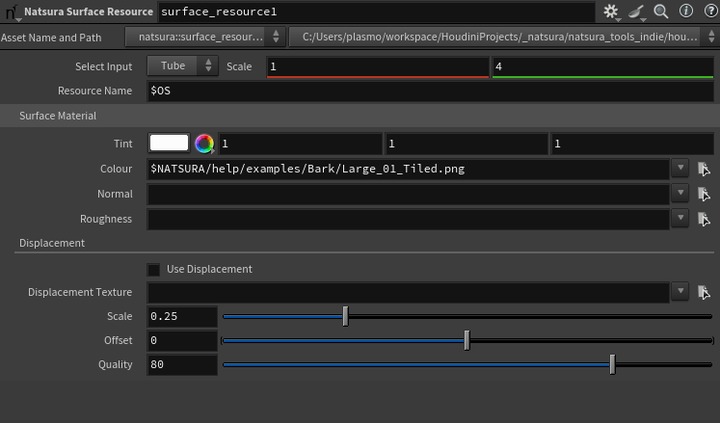Open the Select Input Tube dropdown
The image size is (720, 423).
point(182,66)
